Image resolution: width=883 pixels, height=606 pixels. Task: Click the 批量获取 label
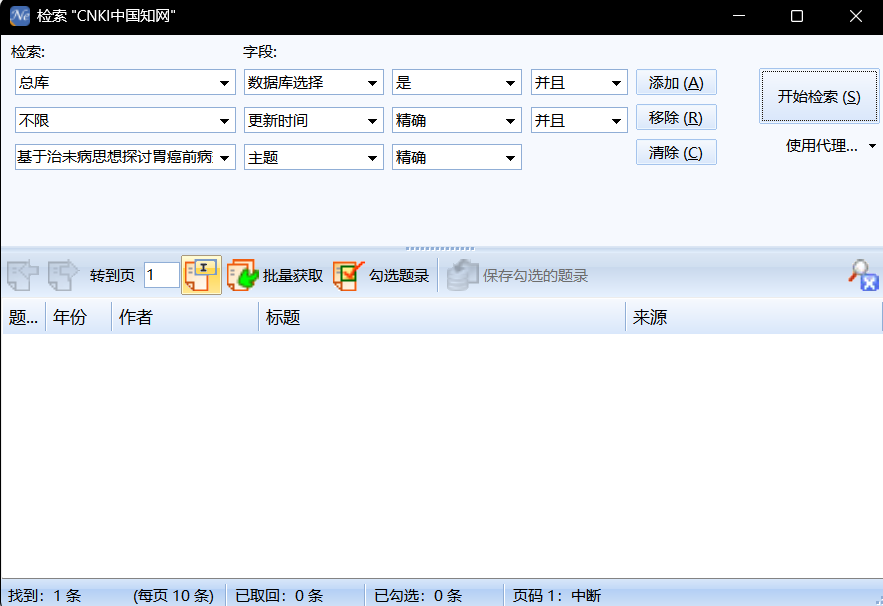point(293,275)
